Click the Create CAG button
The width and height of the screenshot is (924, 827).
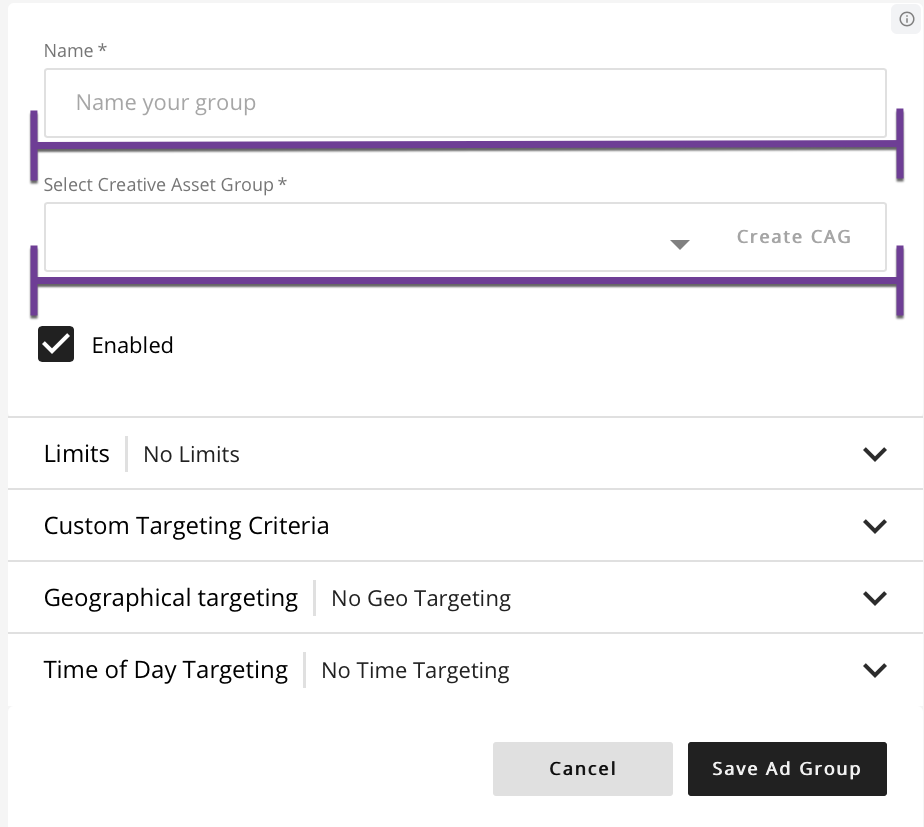[794, 236]
